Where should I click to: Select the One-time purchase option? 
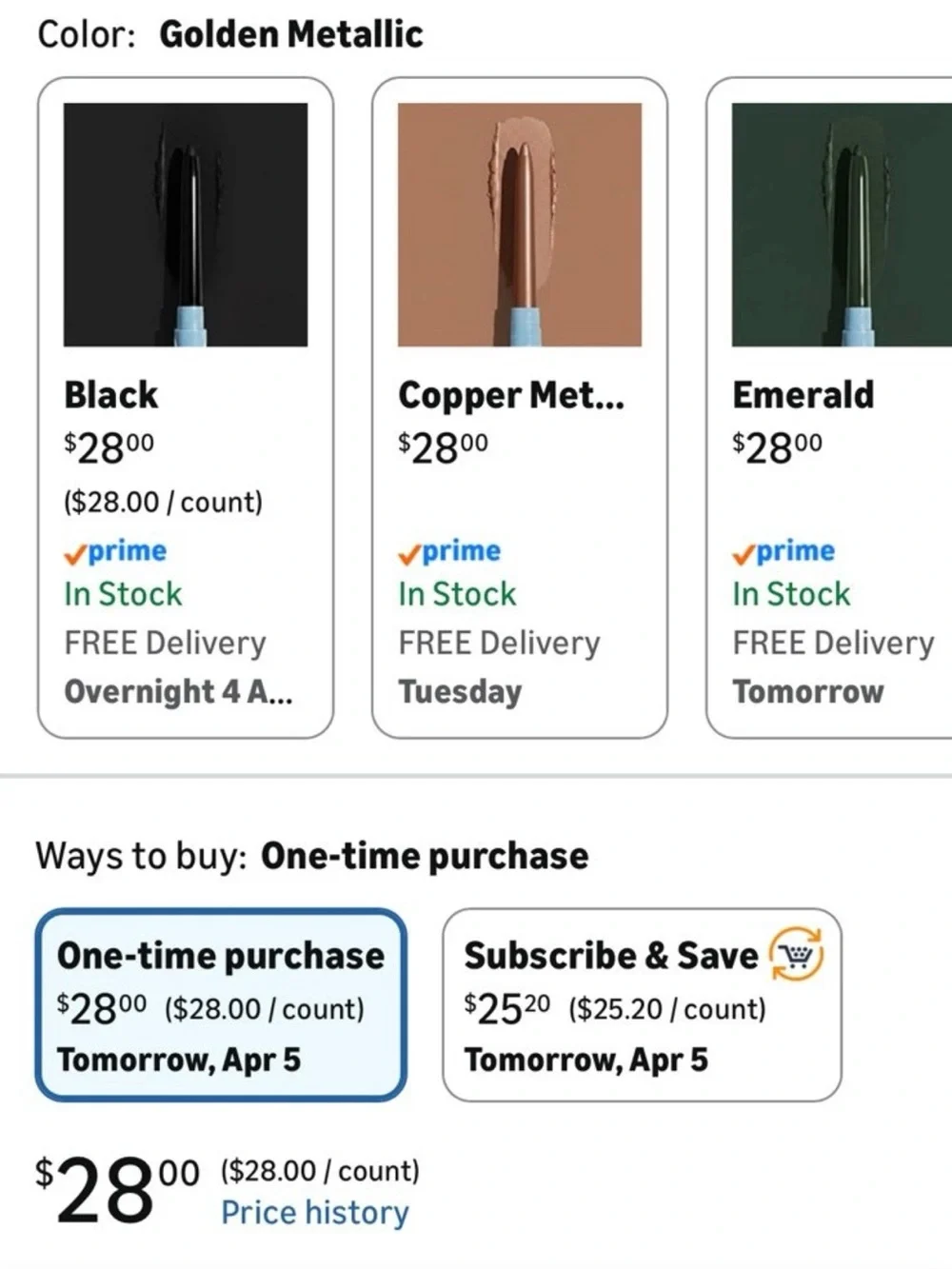221,1005
